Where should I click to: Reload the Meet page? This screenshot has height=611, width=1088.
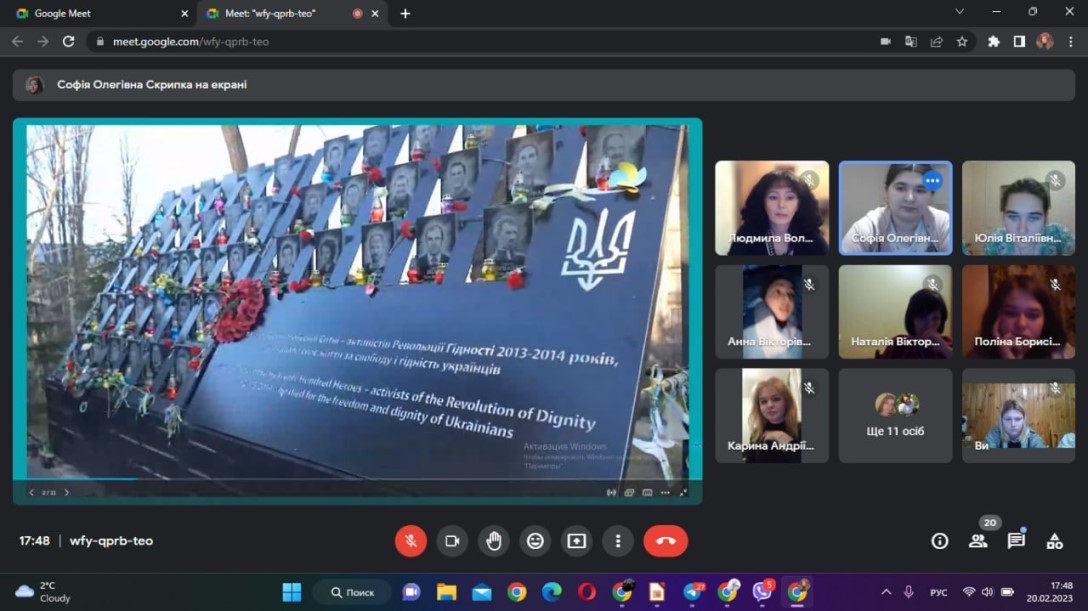pyautogui.click(x=68, y=42)
